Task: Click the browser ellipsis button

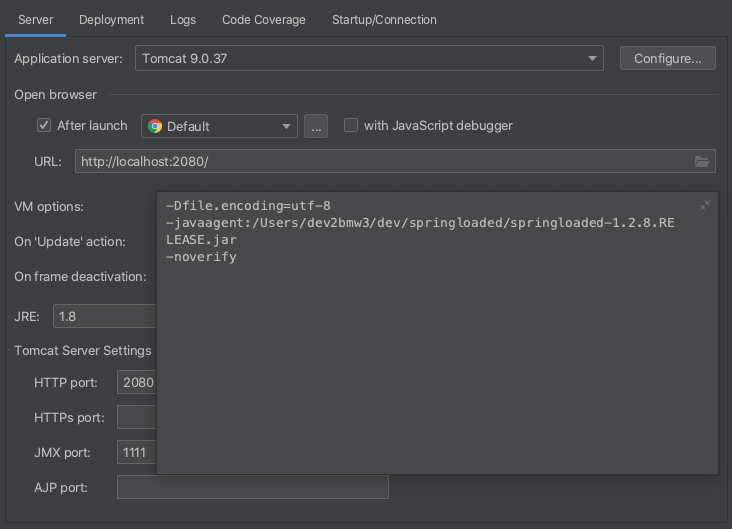Action: point(316,126)
